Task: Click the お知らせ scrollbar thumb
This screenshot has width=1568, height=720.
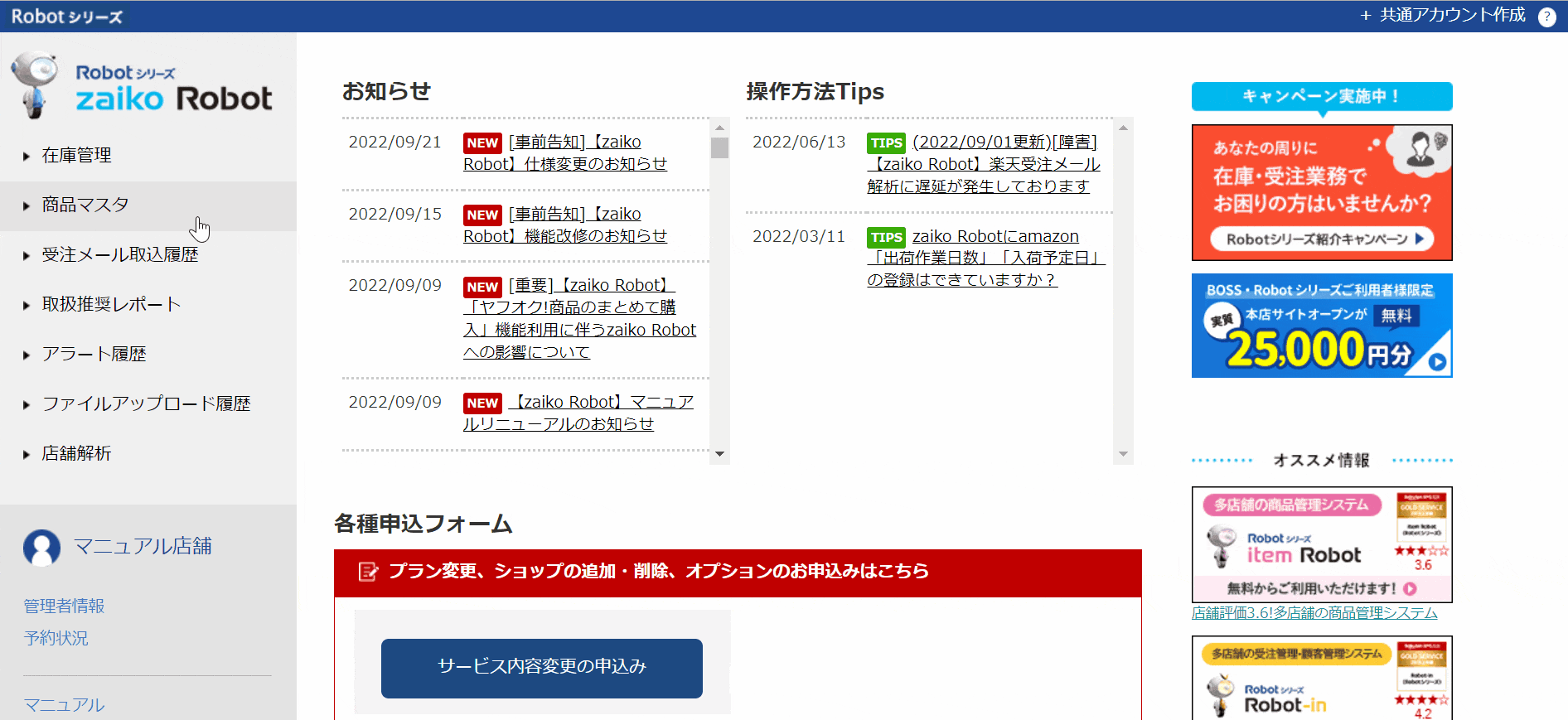Action: [719, 147]
